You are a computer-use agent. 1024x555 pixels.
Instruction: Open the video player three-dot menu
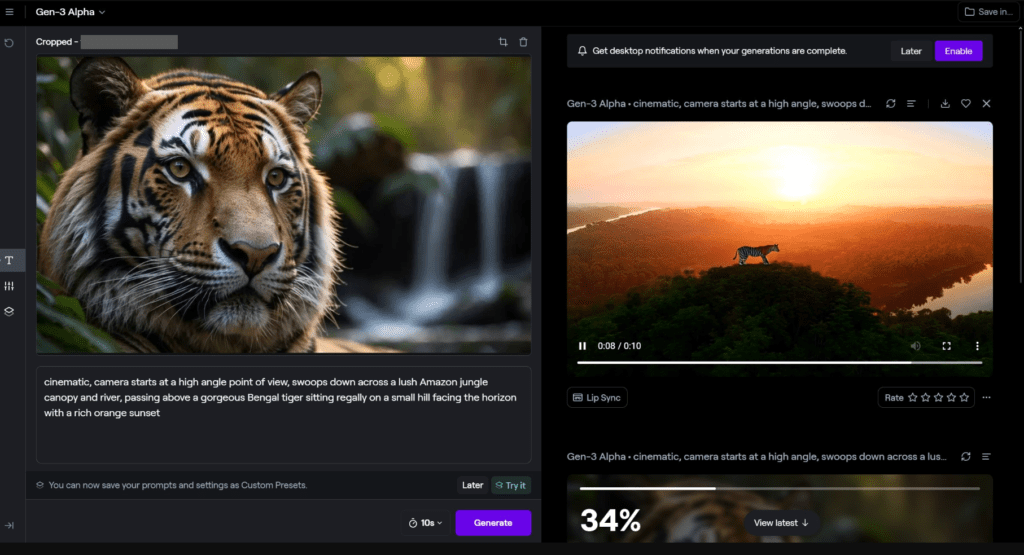point(977,346)
